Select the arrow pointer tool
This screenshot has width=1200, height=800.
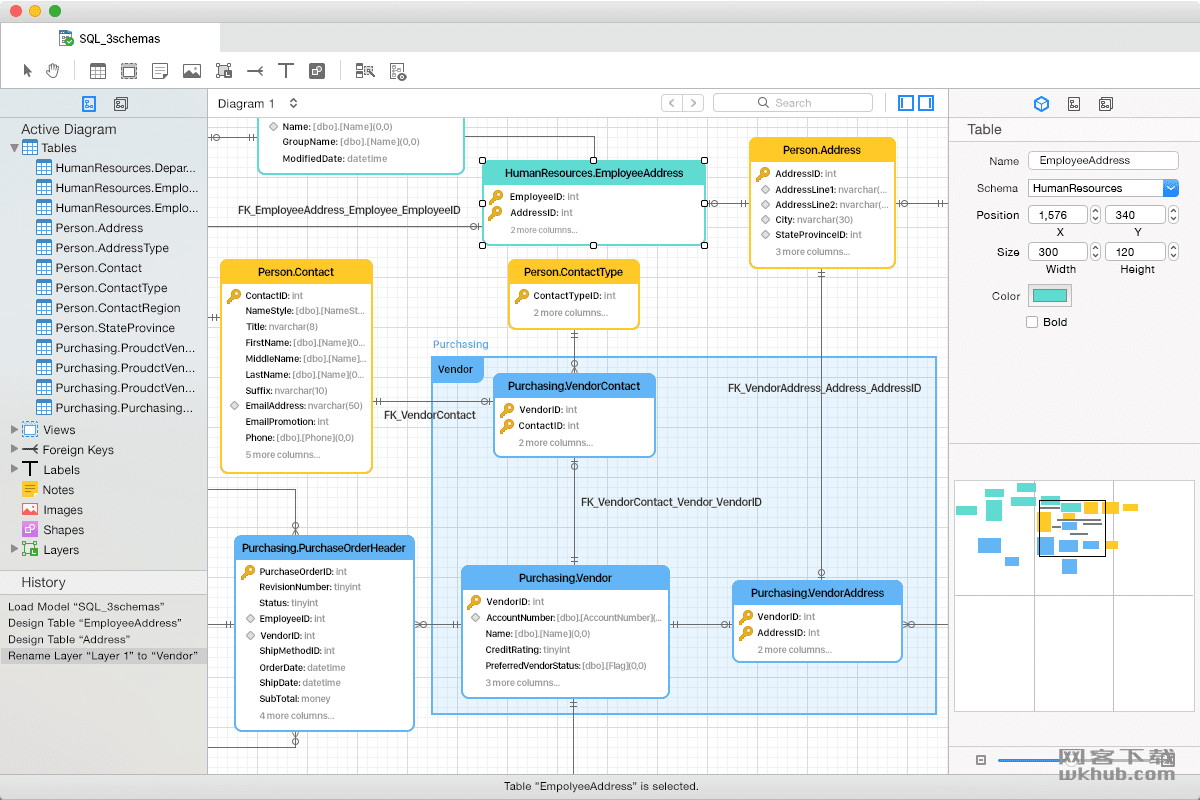(x=28, y=71)
